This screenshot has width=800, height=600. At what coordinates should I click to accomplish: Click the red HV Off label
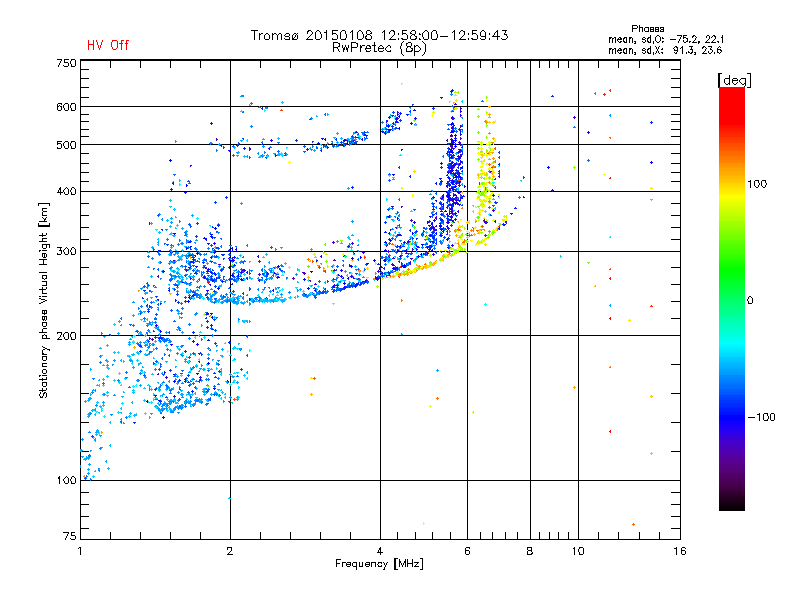[107, 45]
